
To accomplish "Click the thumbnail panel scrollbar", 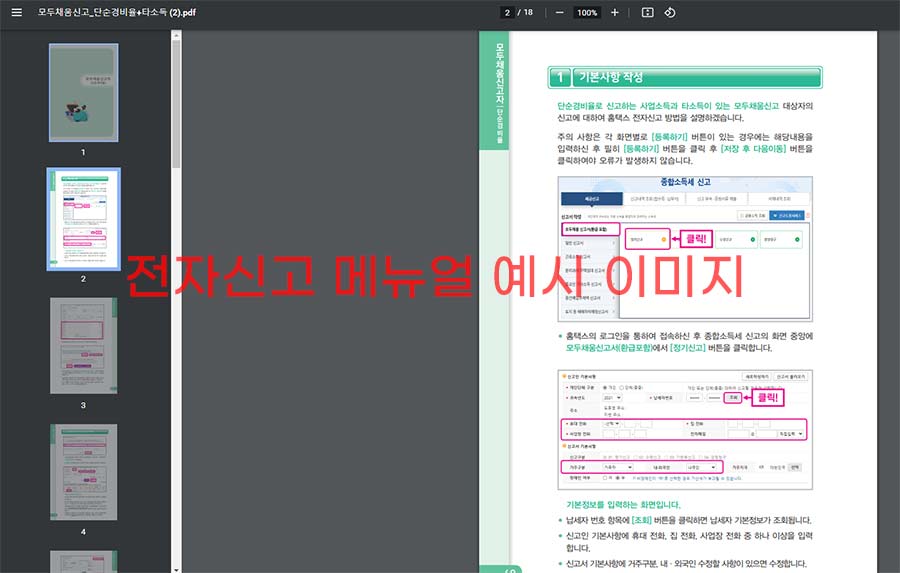I will (x=176, y=103).
